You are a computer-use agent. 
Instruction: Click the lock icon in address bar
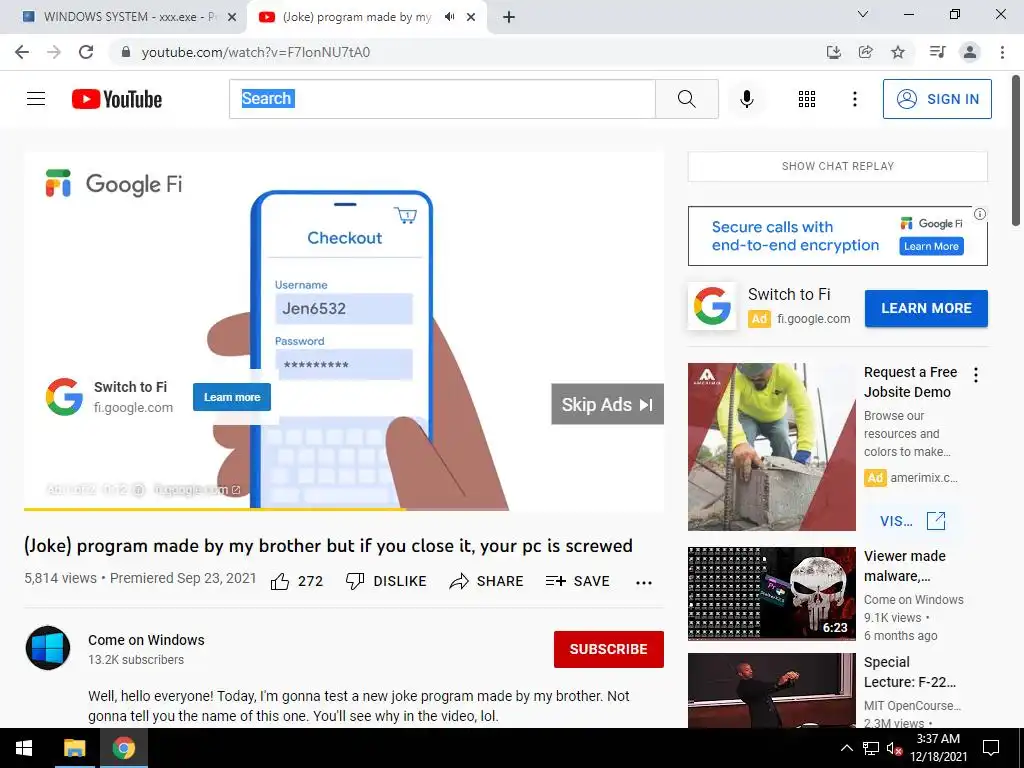tap(126, 52)
